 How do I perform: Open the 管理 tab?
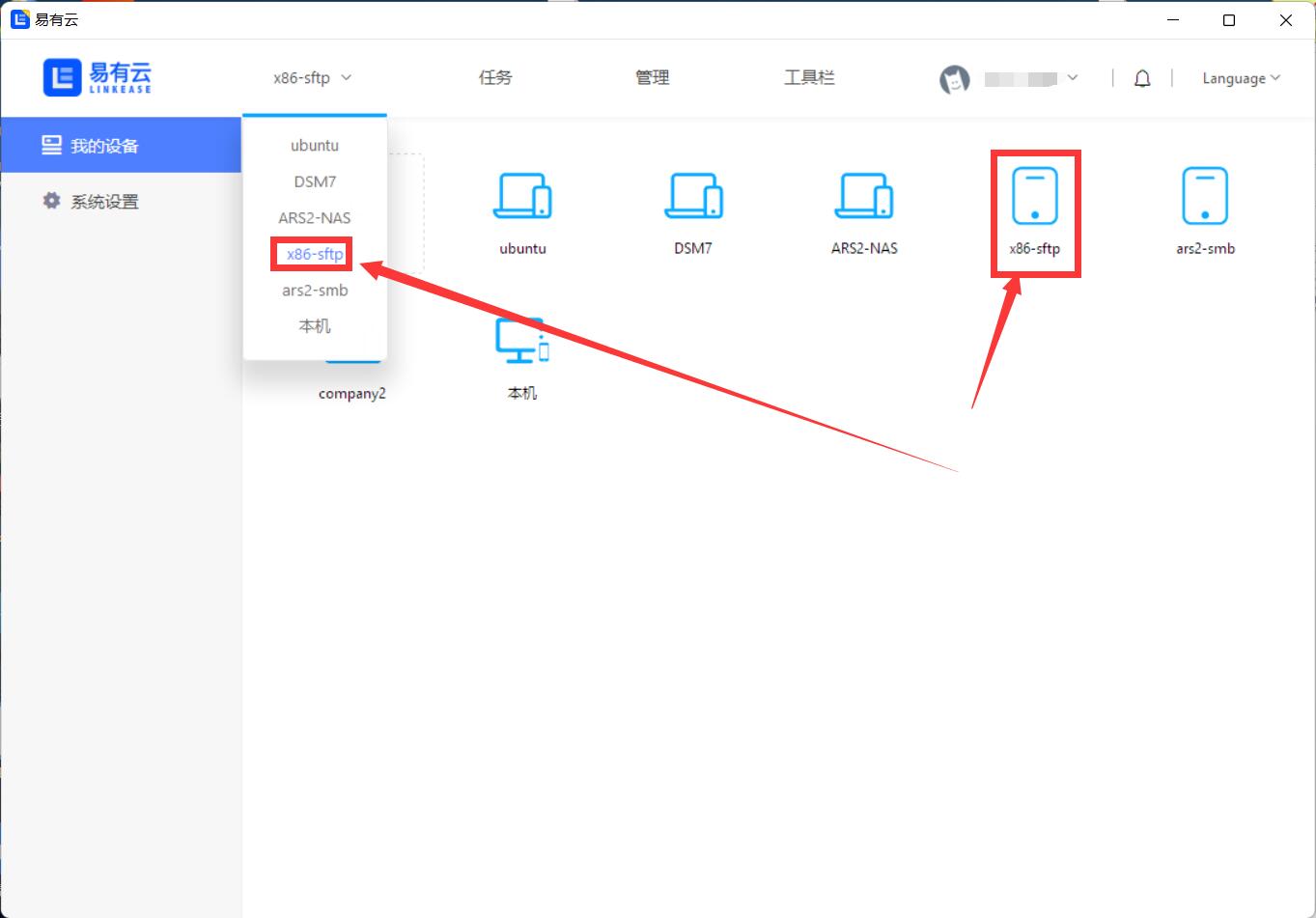(x=652, y=78)
